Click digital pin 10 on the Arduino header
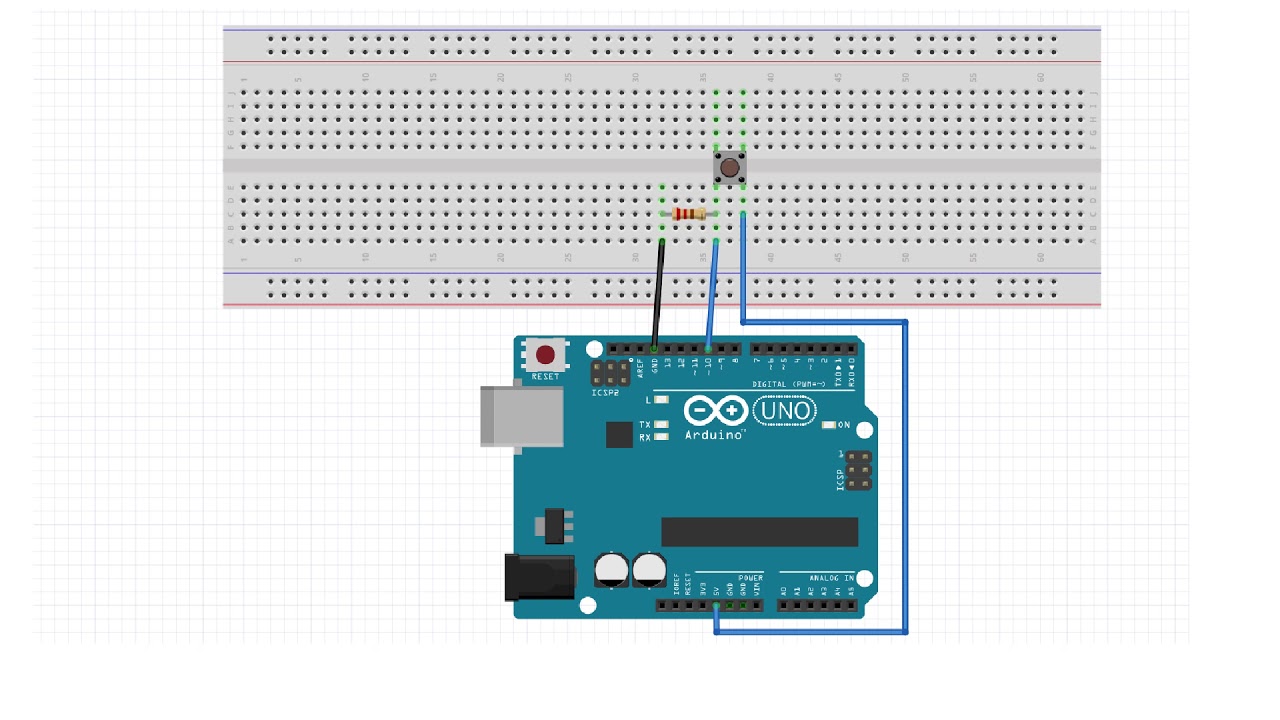 tap(708, 349)
